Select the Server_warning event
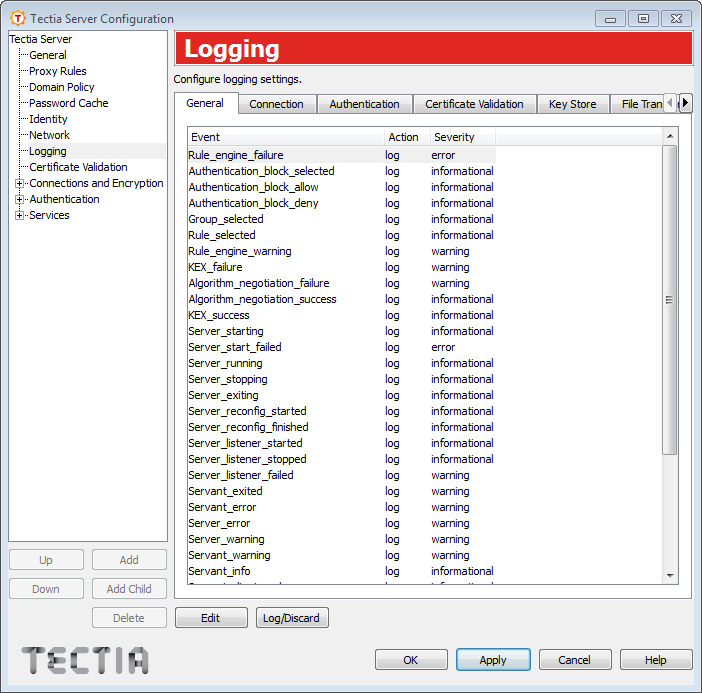 click(342, 539)
